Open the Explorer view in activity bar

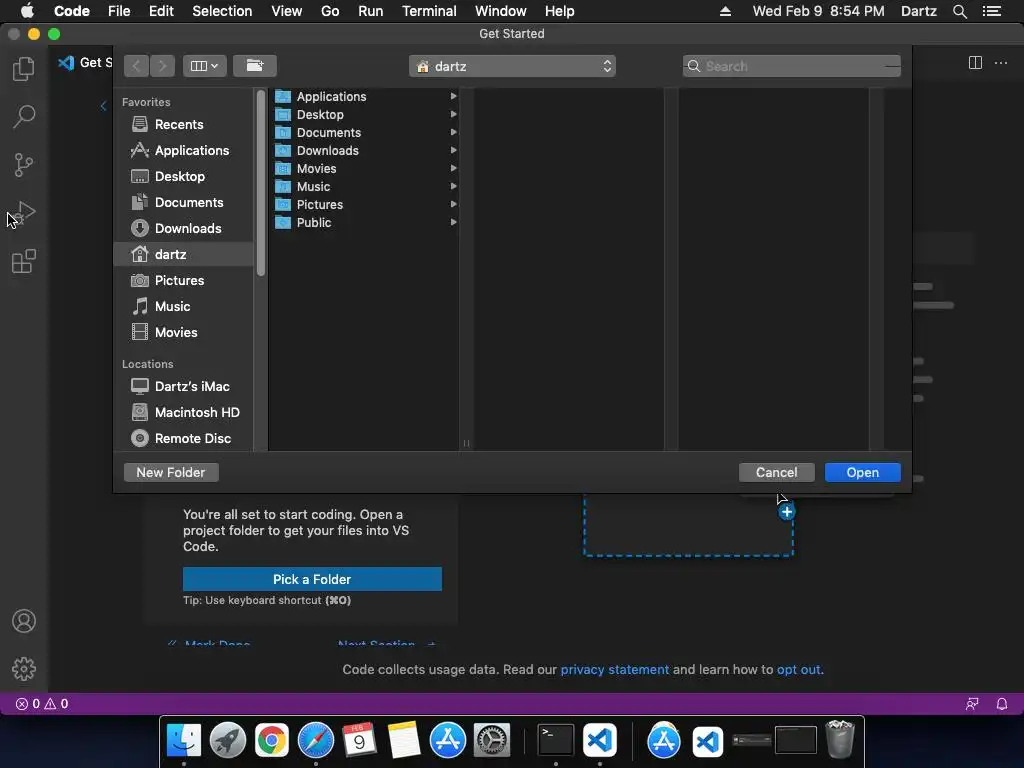pyautogui.click(x=24, y=69)
